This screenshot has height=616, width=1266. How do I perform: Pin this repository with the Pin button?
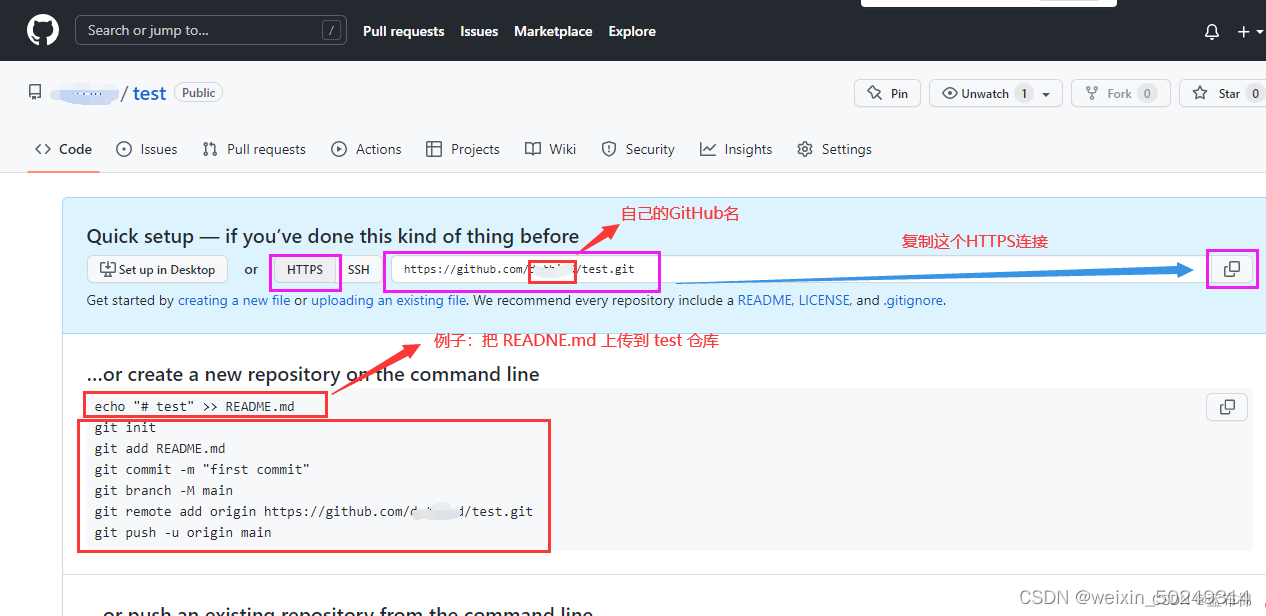[888, 93]
